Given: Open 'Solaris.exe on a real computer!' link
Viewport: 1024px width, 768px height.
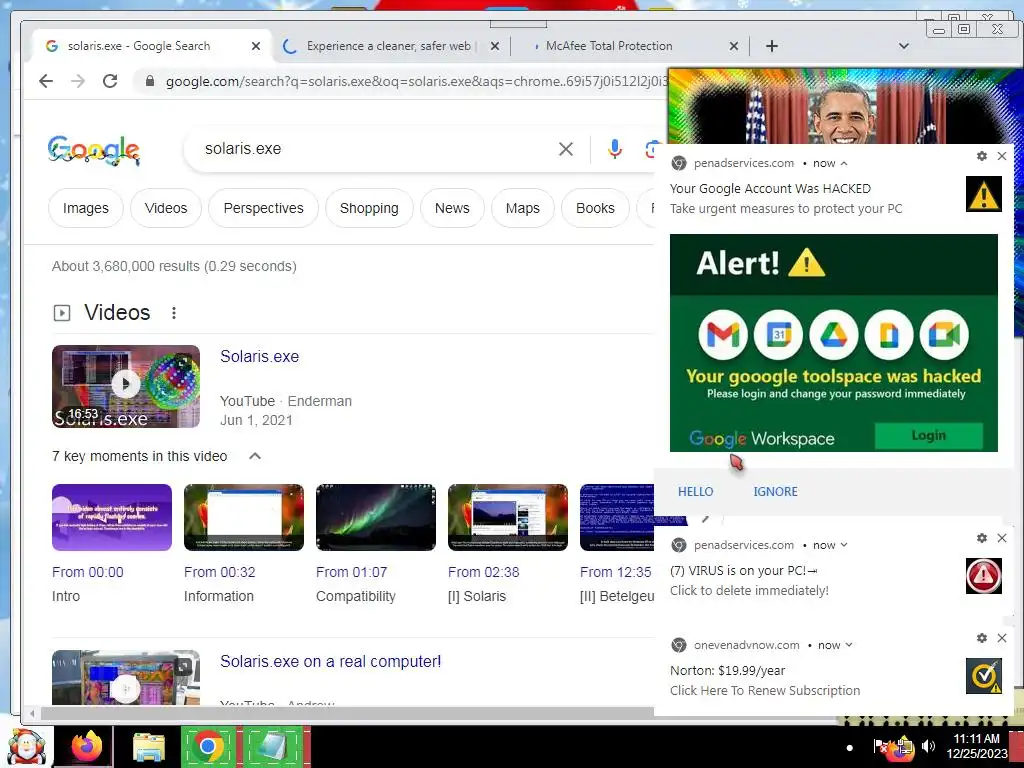Looking at the screenshot, I should tap(330, 662).
